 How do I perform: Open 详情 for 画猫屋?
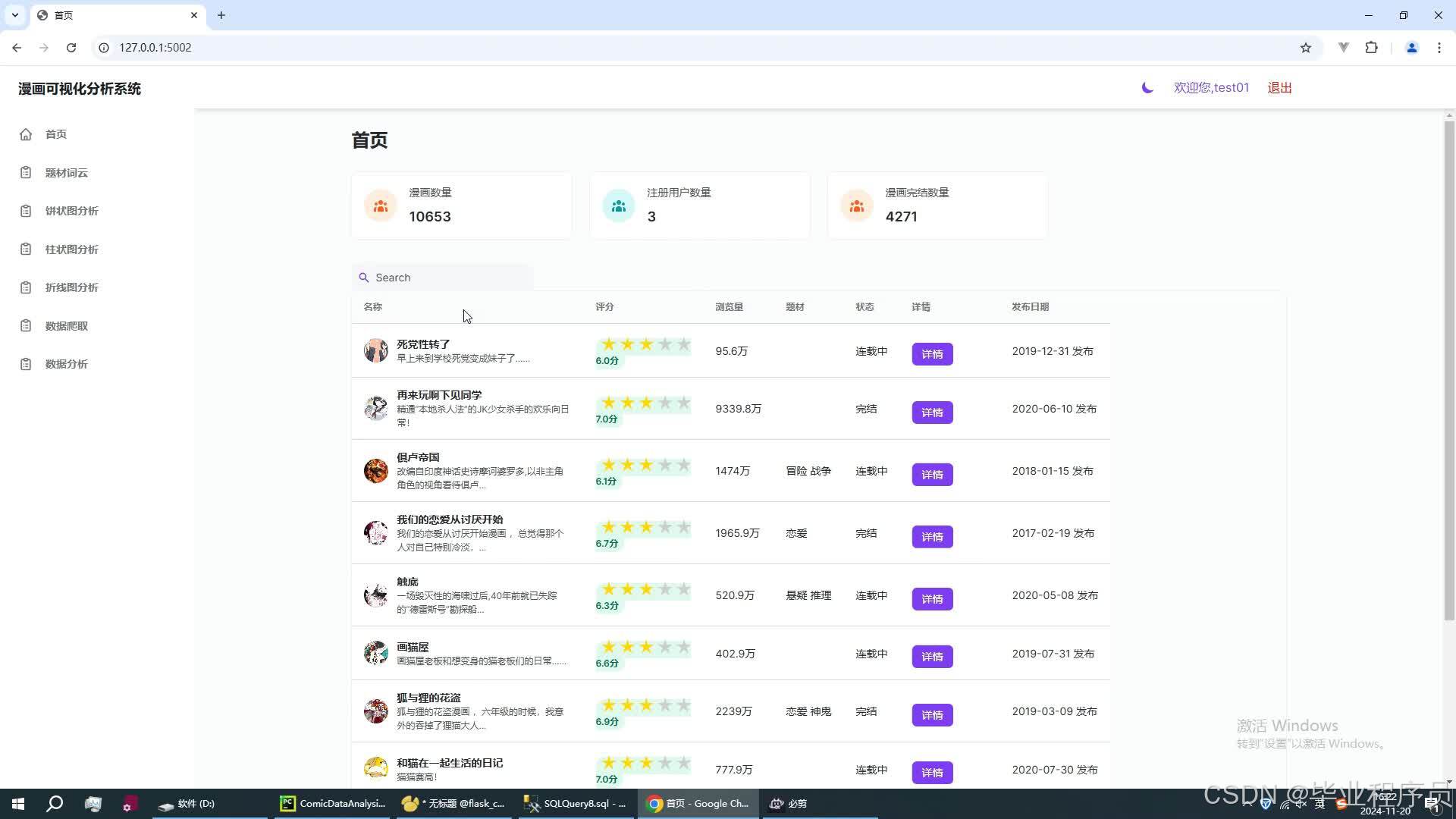[x=932, y=657]
